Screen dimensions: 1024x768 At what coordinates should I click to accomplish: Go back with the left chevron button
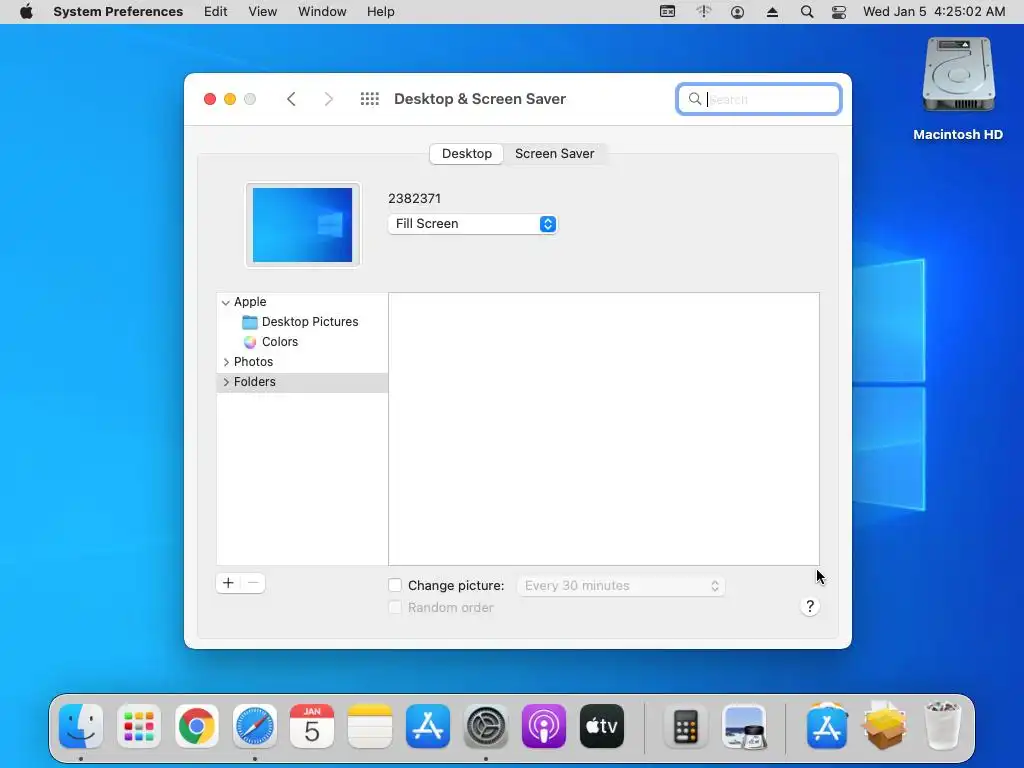pyautogui.click(x=291, y=99)
